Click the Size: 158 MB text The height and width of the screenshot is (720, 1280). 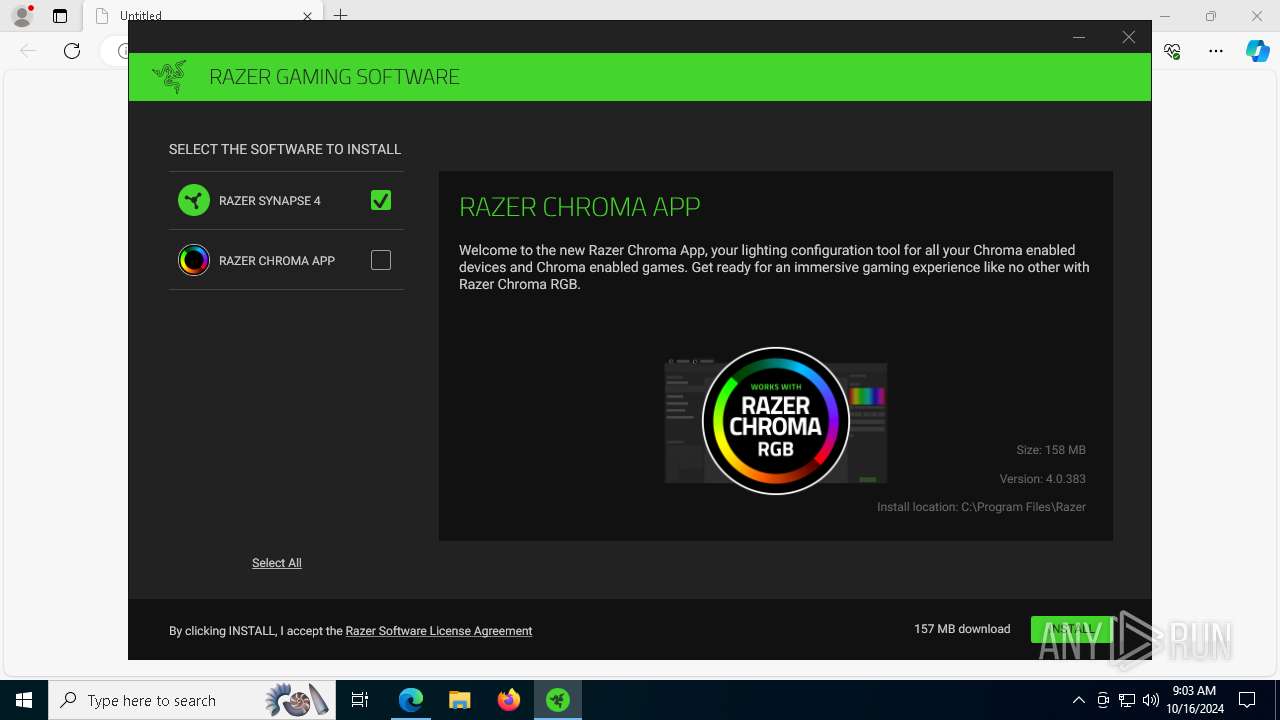1051,450
